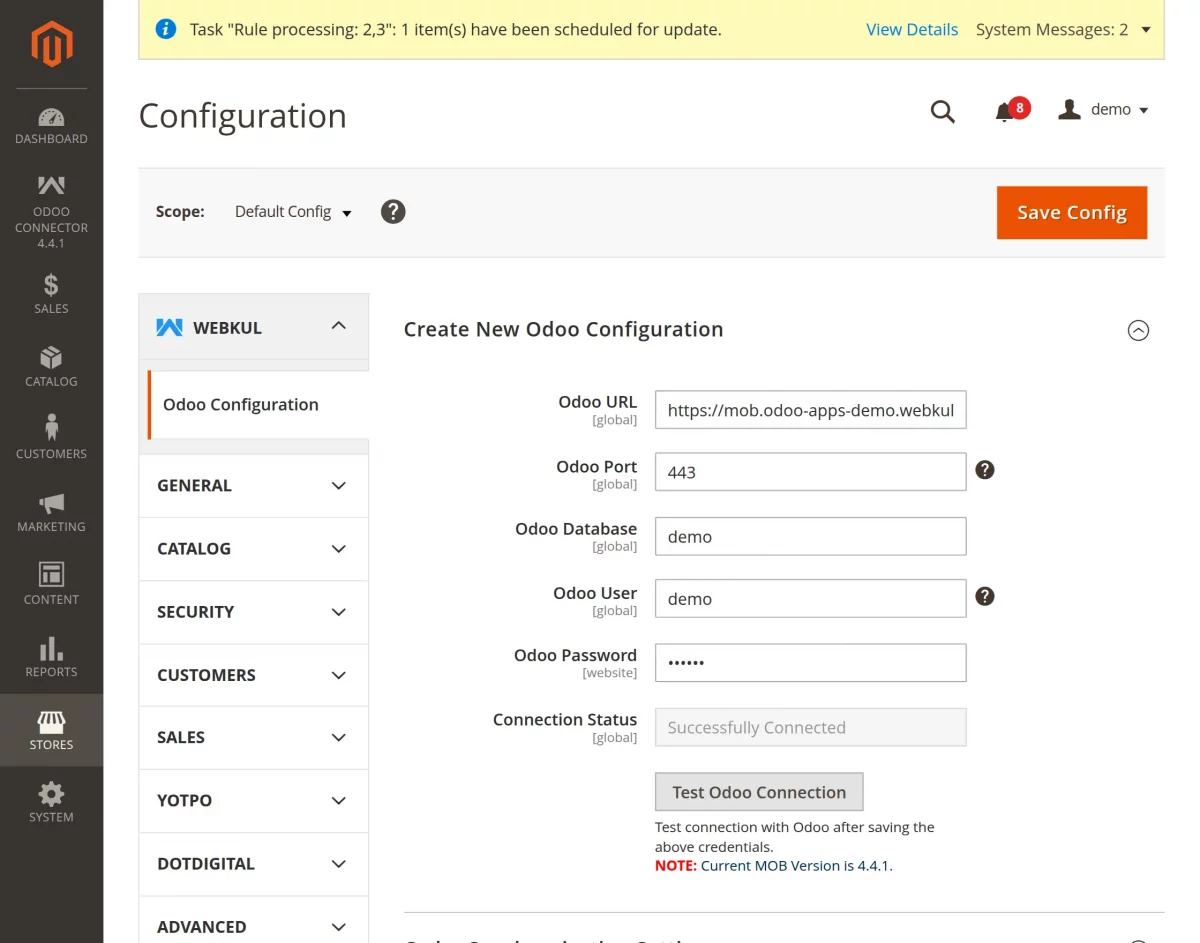The height and width of the screenshot is (943, 1200).
Task: Click the 'Odoo Password' label
Action: pyautogui.click(x=575, y=655)
